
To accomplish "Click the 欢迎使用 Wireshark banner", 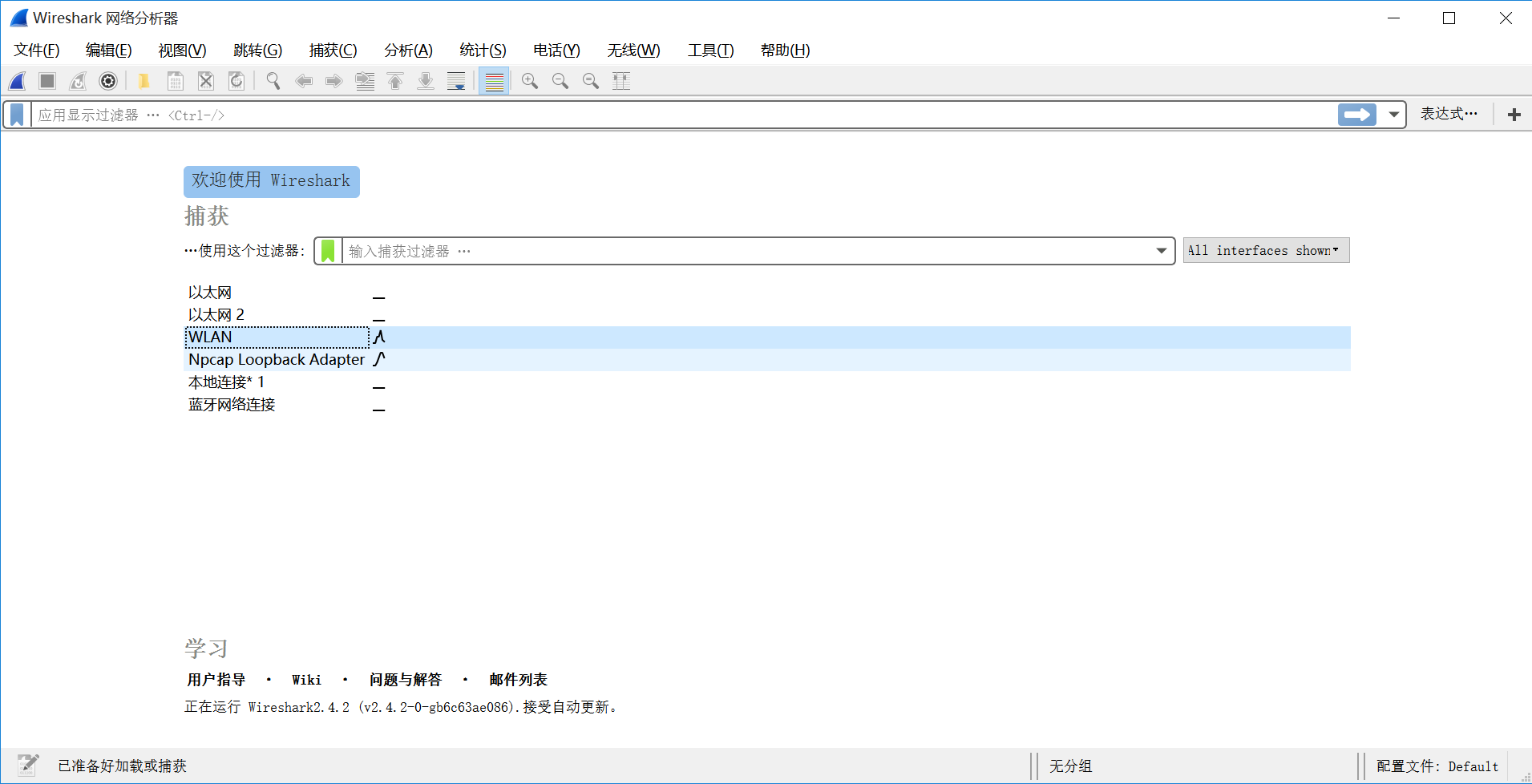I will click(272, 181).
